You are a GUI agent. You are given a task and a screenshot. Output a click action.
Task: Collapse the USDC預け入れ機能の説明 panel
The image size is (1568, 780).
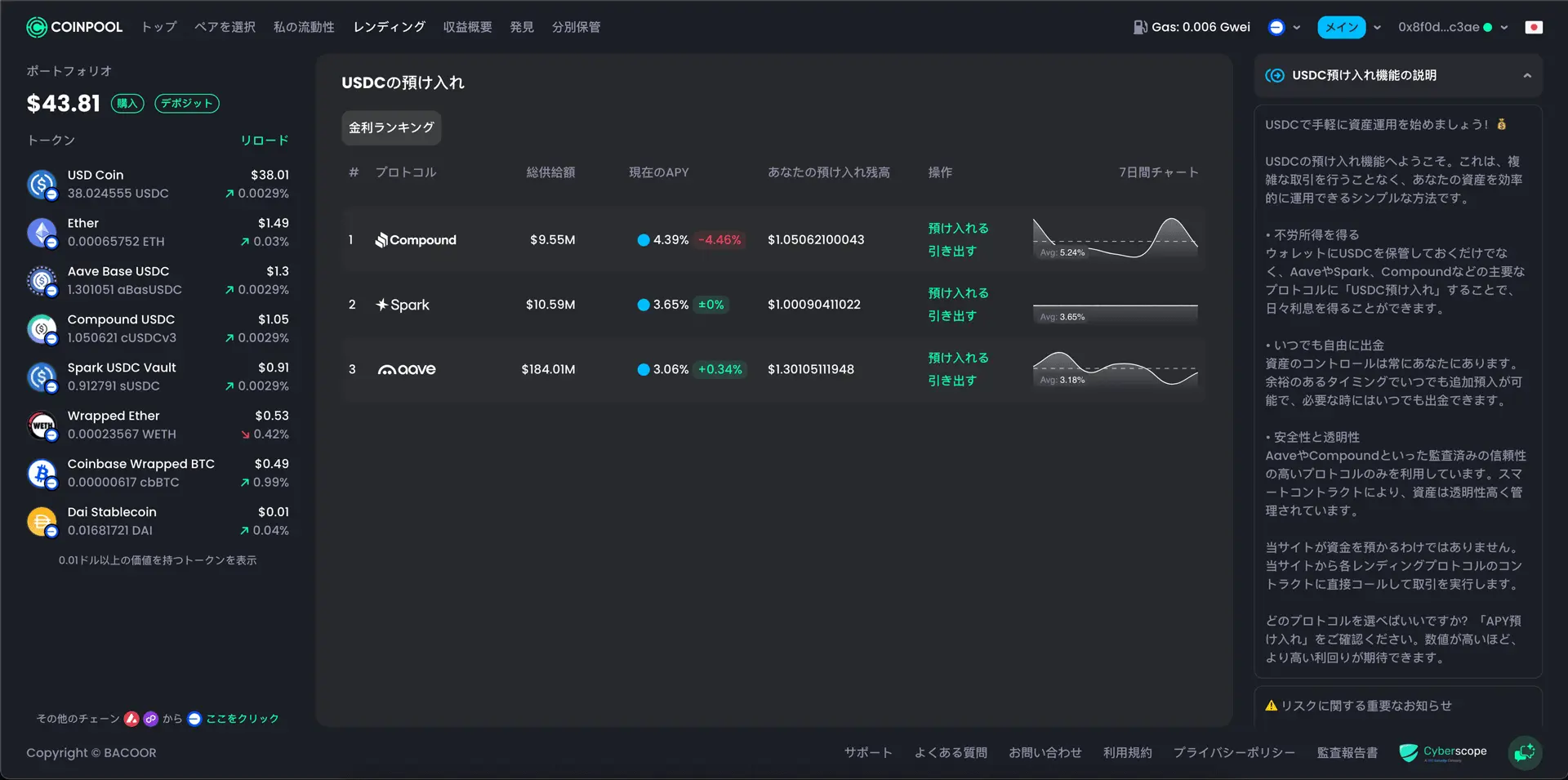tap(1527, 75)
